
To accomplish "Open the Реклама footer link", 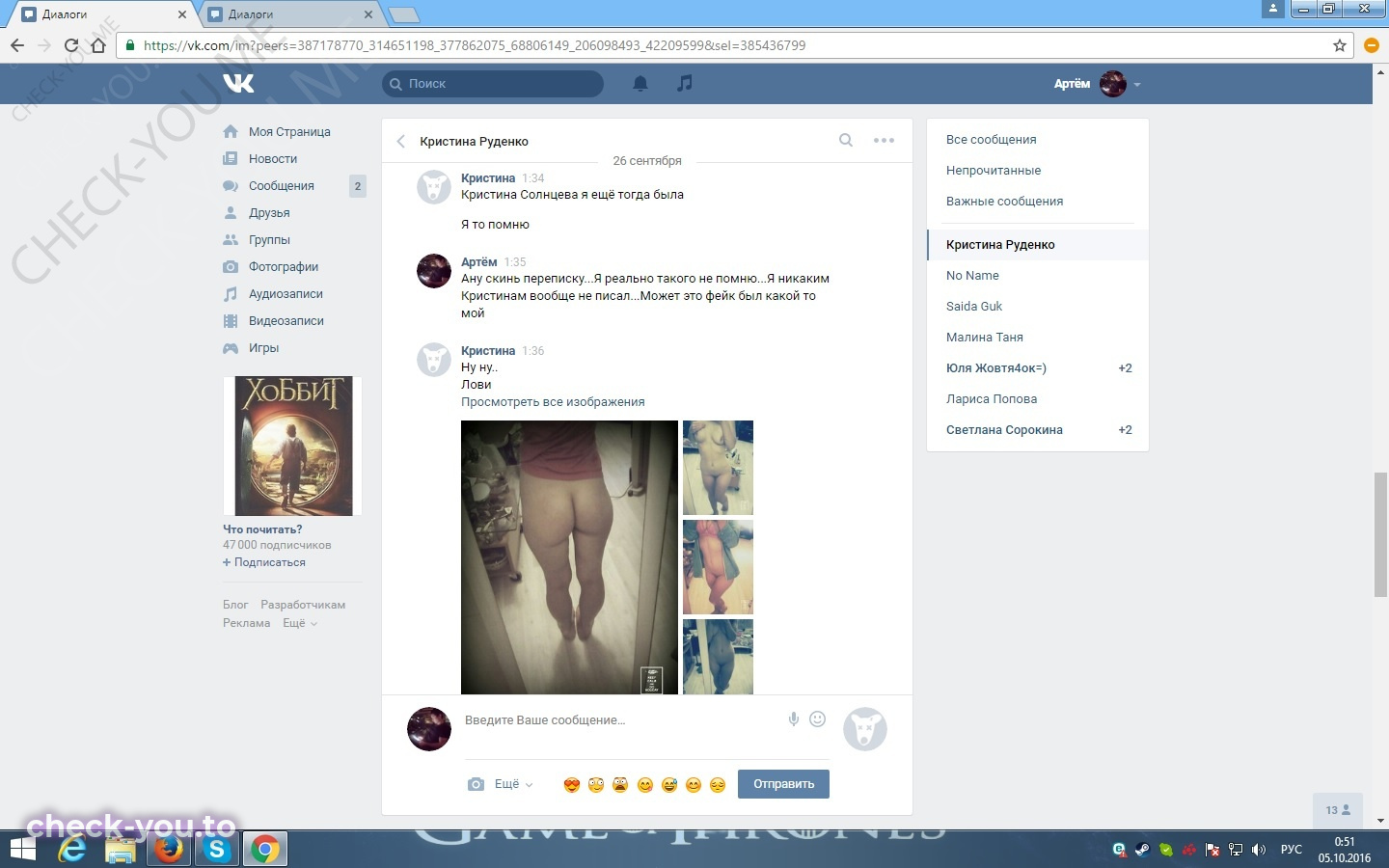I will tap(246, 623).
